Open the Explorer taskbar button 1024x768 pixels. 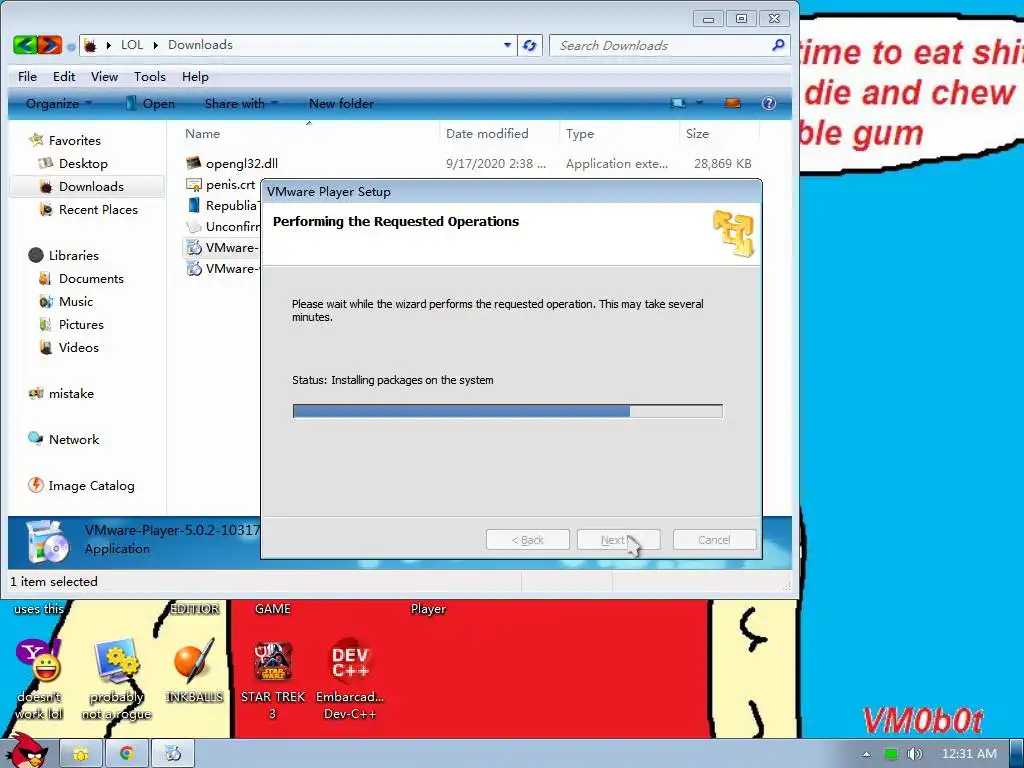[80, 754]
